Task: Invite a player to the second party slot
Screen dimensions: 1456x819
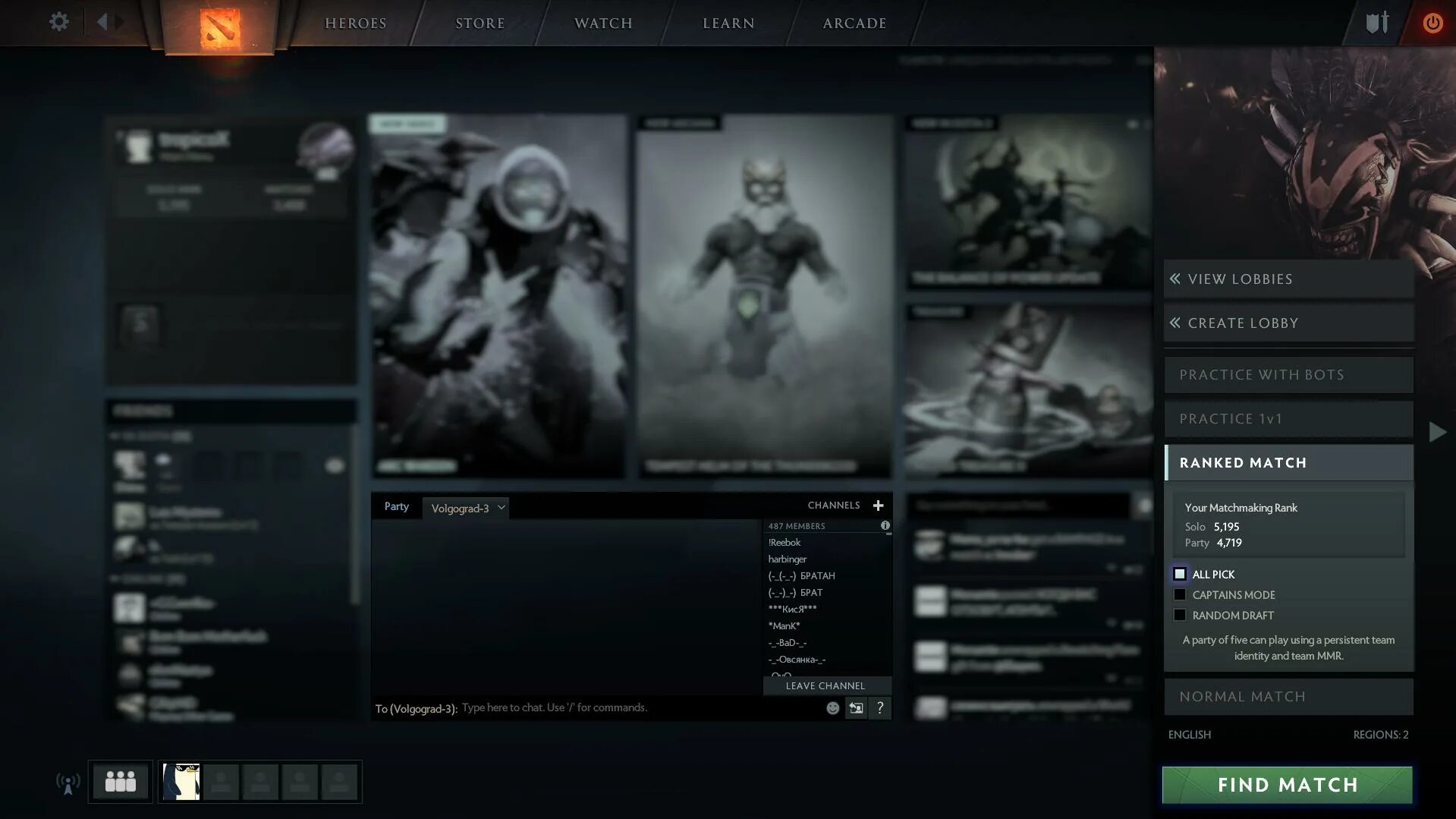Action: pos(221,782)
